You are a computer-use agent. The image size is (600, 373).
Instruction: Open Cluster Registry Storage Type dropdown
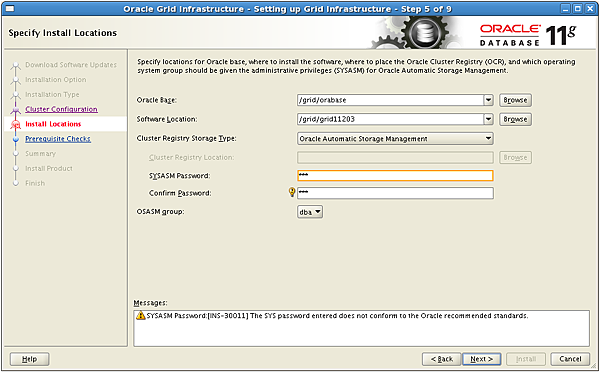[x=395, y=138]
